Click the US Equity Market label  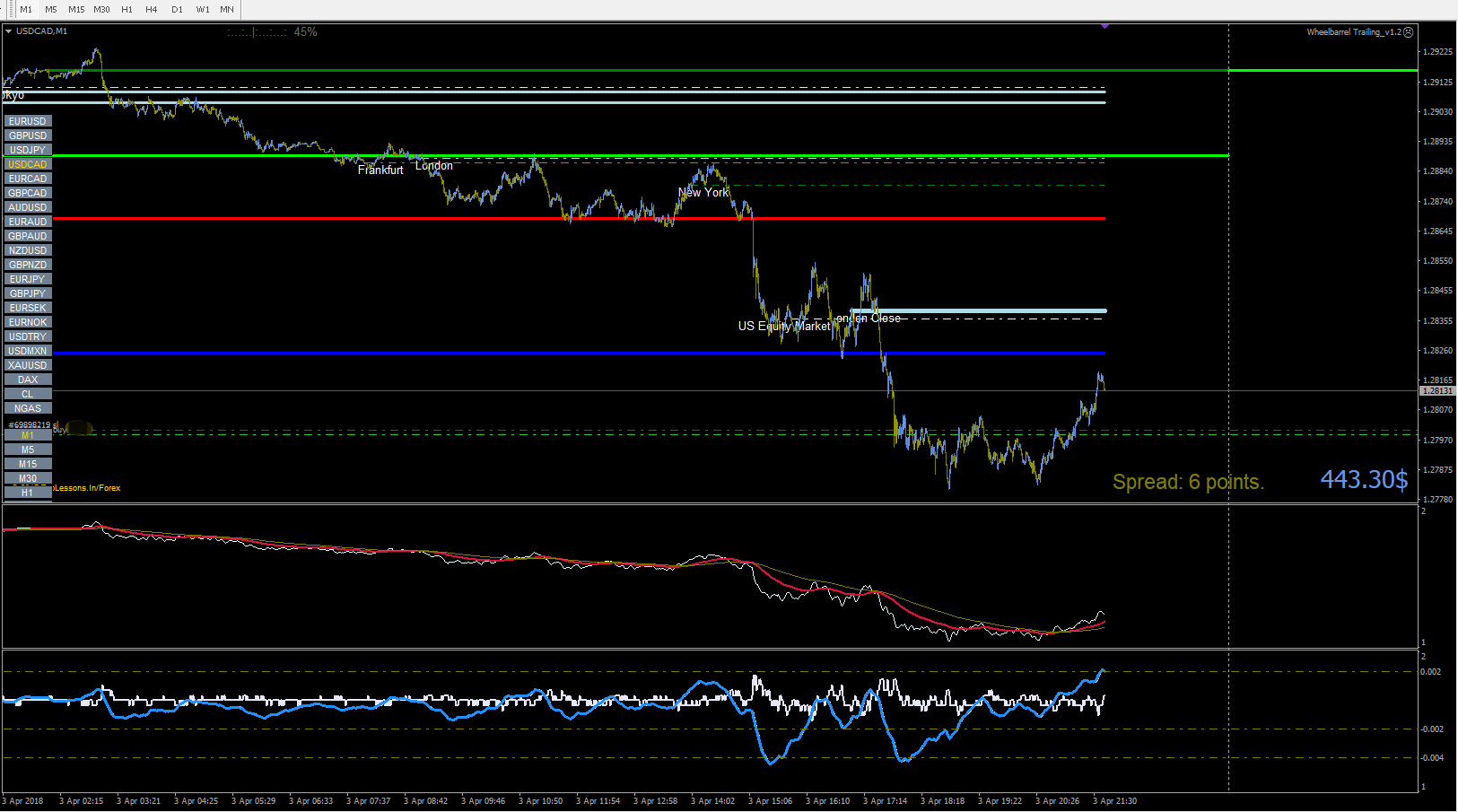(x=784, y=327)
